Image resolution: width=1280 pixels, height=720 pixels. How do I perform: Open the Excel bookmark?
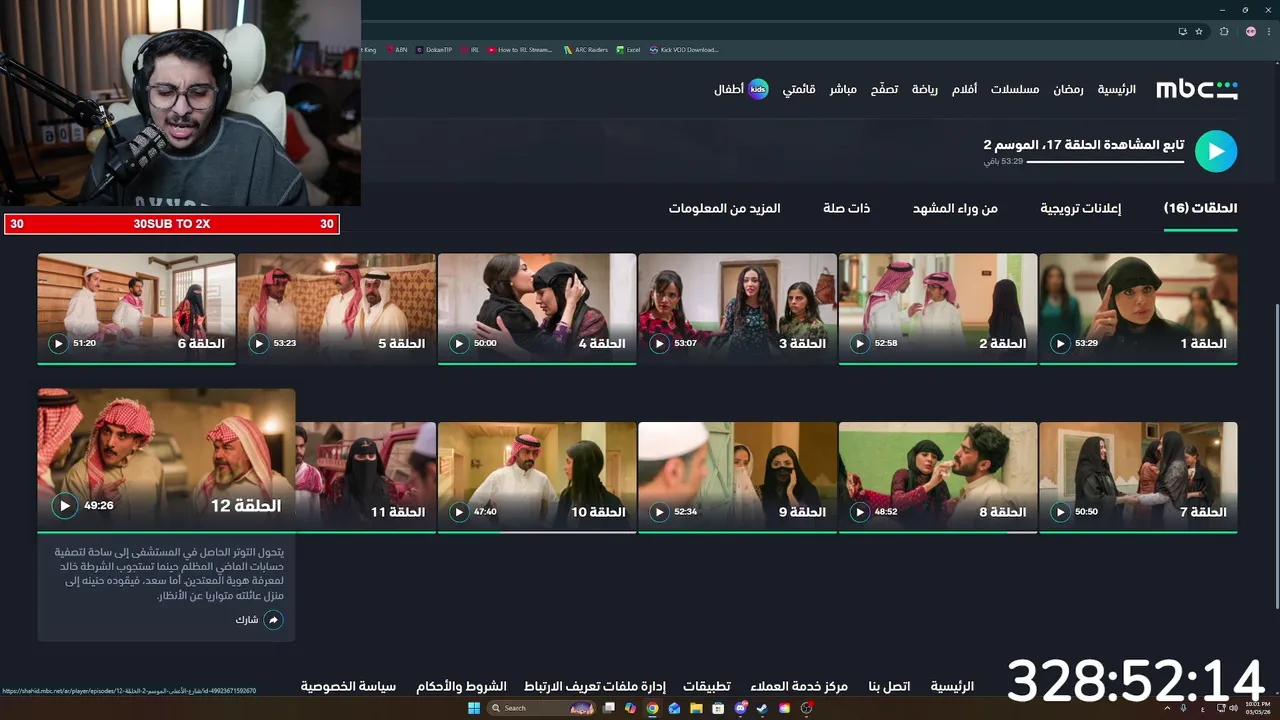(628, 49)
